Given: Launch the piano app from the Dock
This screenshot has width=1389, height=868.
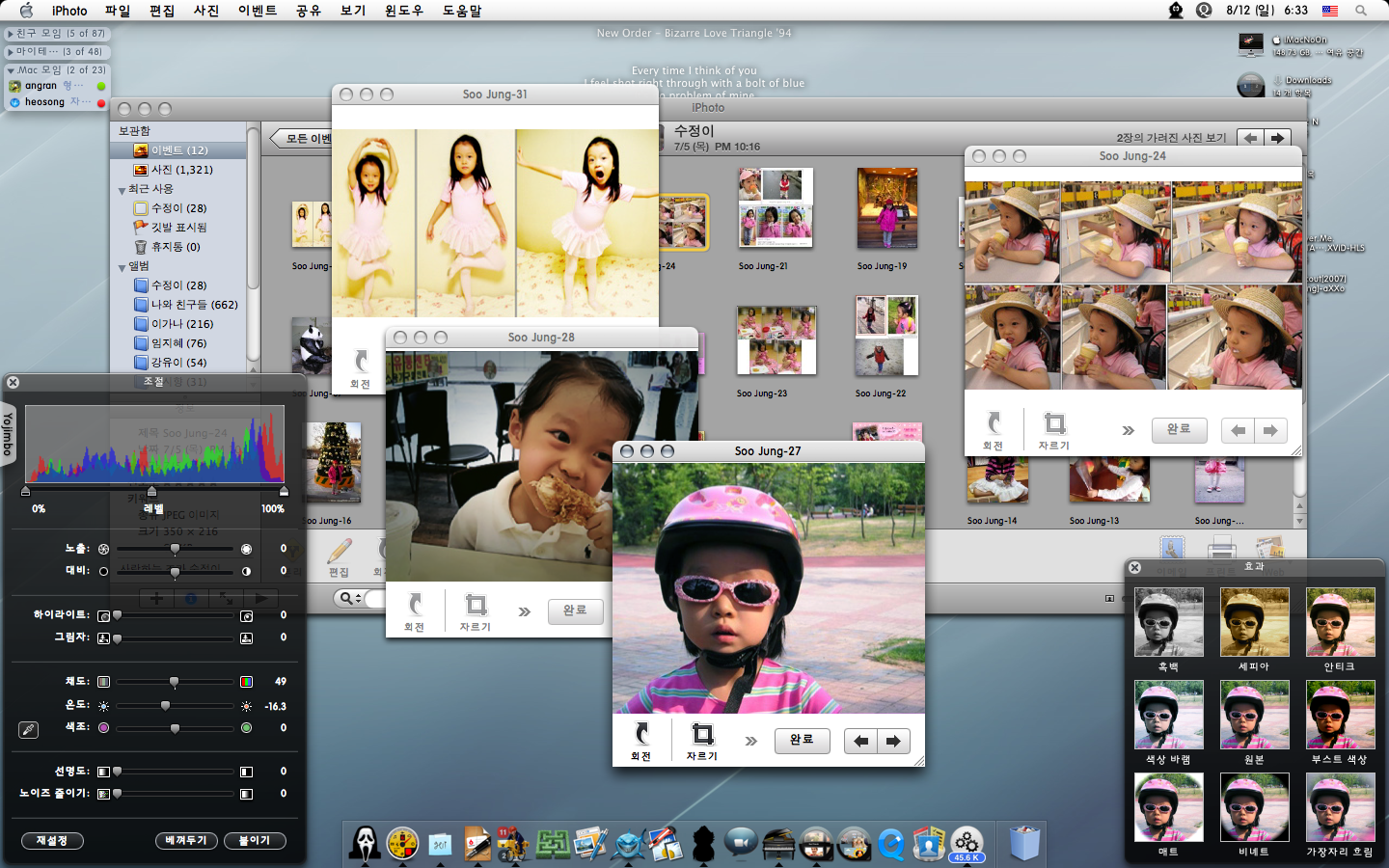Looking at the screenshot, I should pyautogui.click(x=777, y=844).
